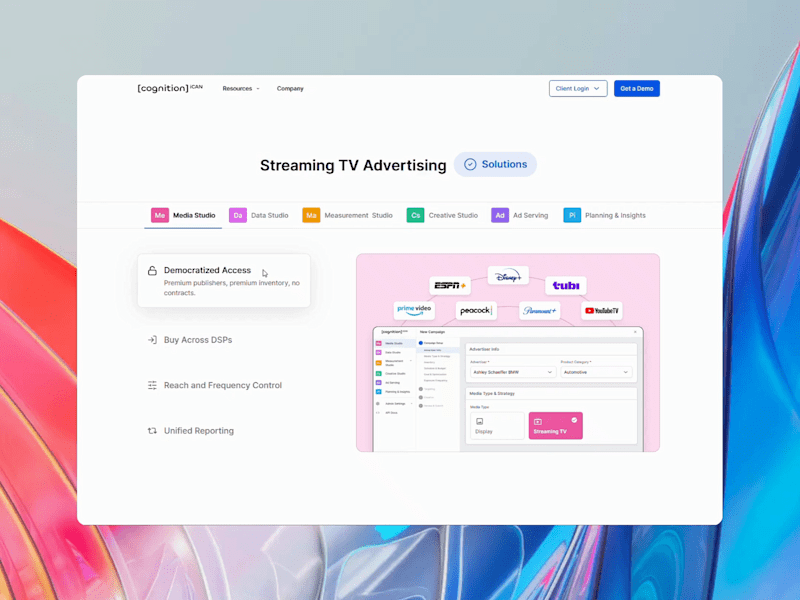Click the arrow icon beside Buy Across DSPs
This screenshot has height=600, width=800.
pos(152,340)
